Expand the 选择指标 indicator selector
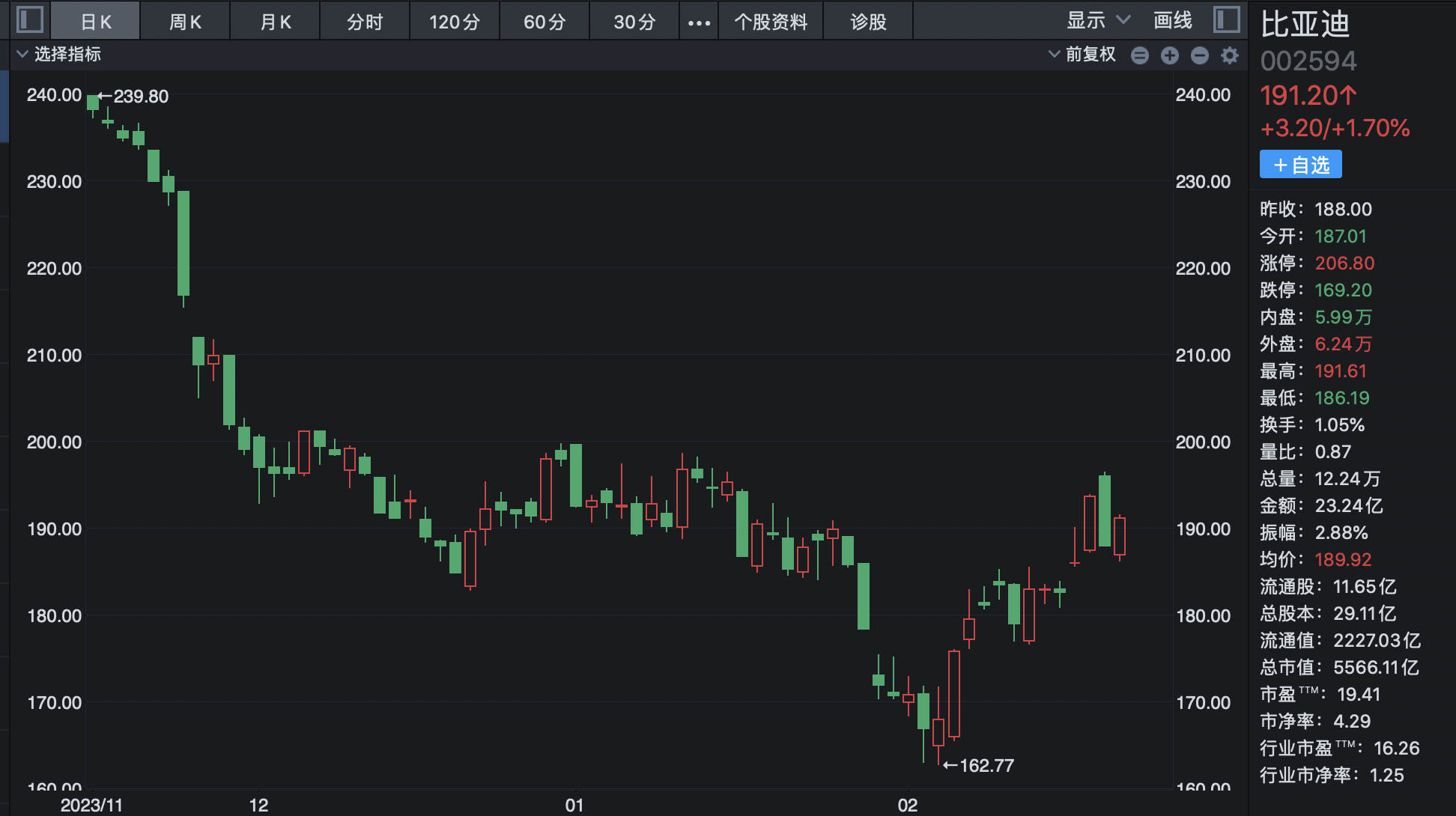The height and width of the screenshot is (816, 1456). pyautogui.click(x=58, y=54)
